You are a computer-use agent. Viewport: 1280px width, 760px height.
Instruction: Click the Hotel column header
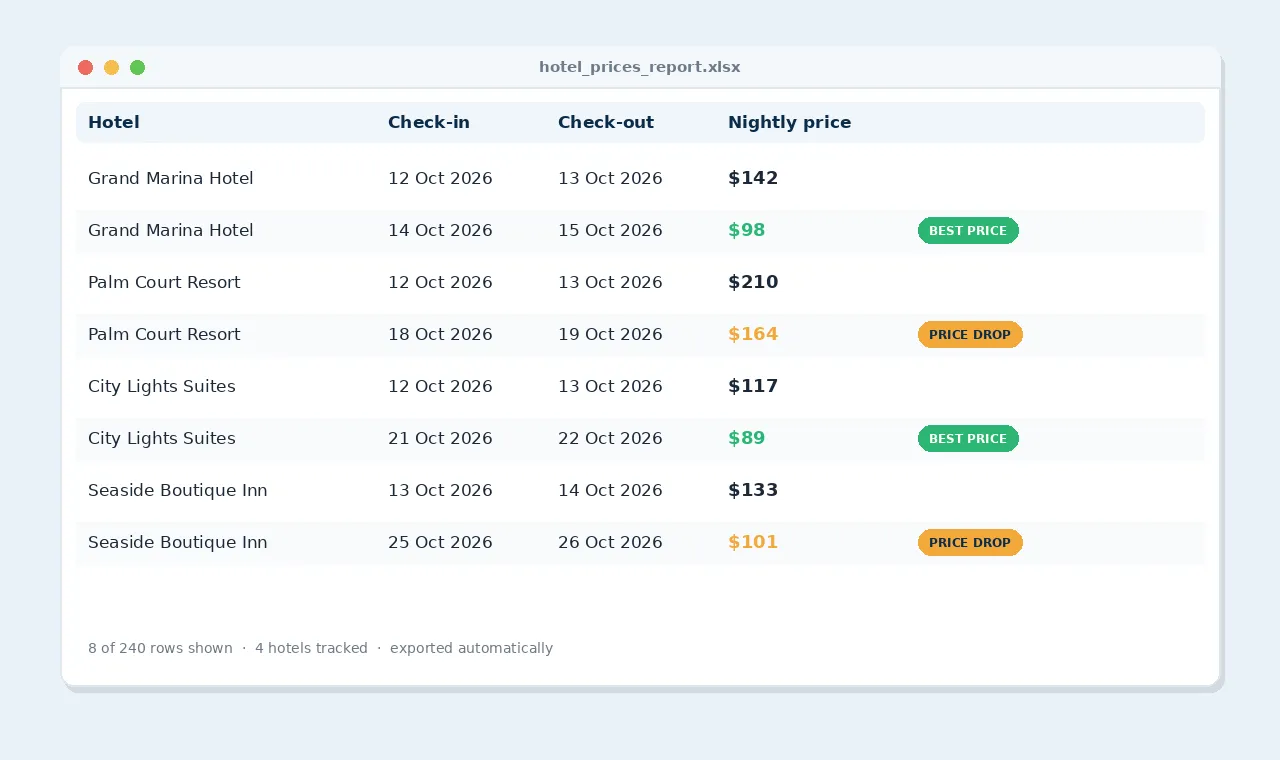click(114, 122)
